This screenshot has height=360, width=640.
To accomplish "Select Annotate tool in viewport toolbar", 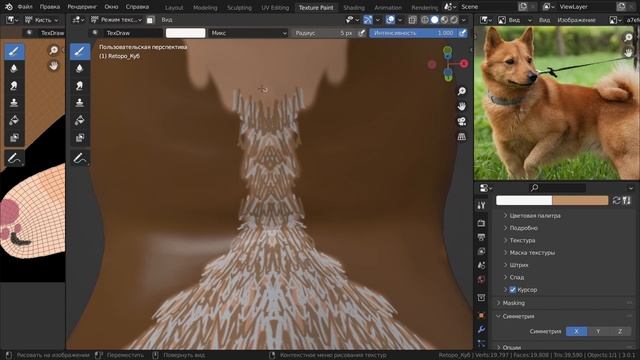I will click(80, 158).
